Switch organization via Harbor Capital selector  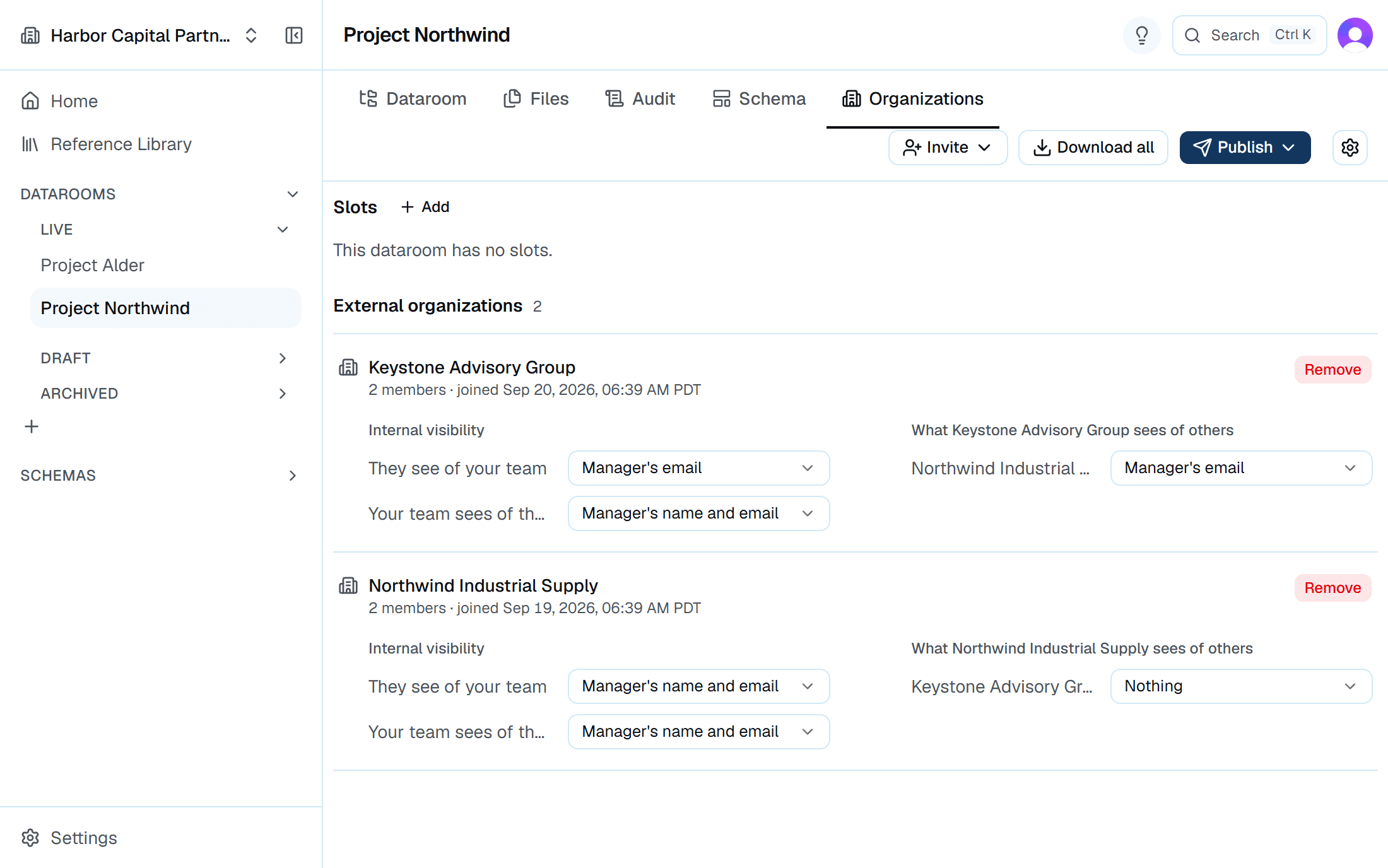[x=140, y=35]
